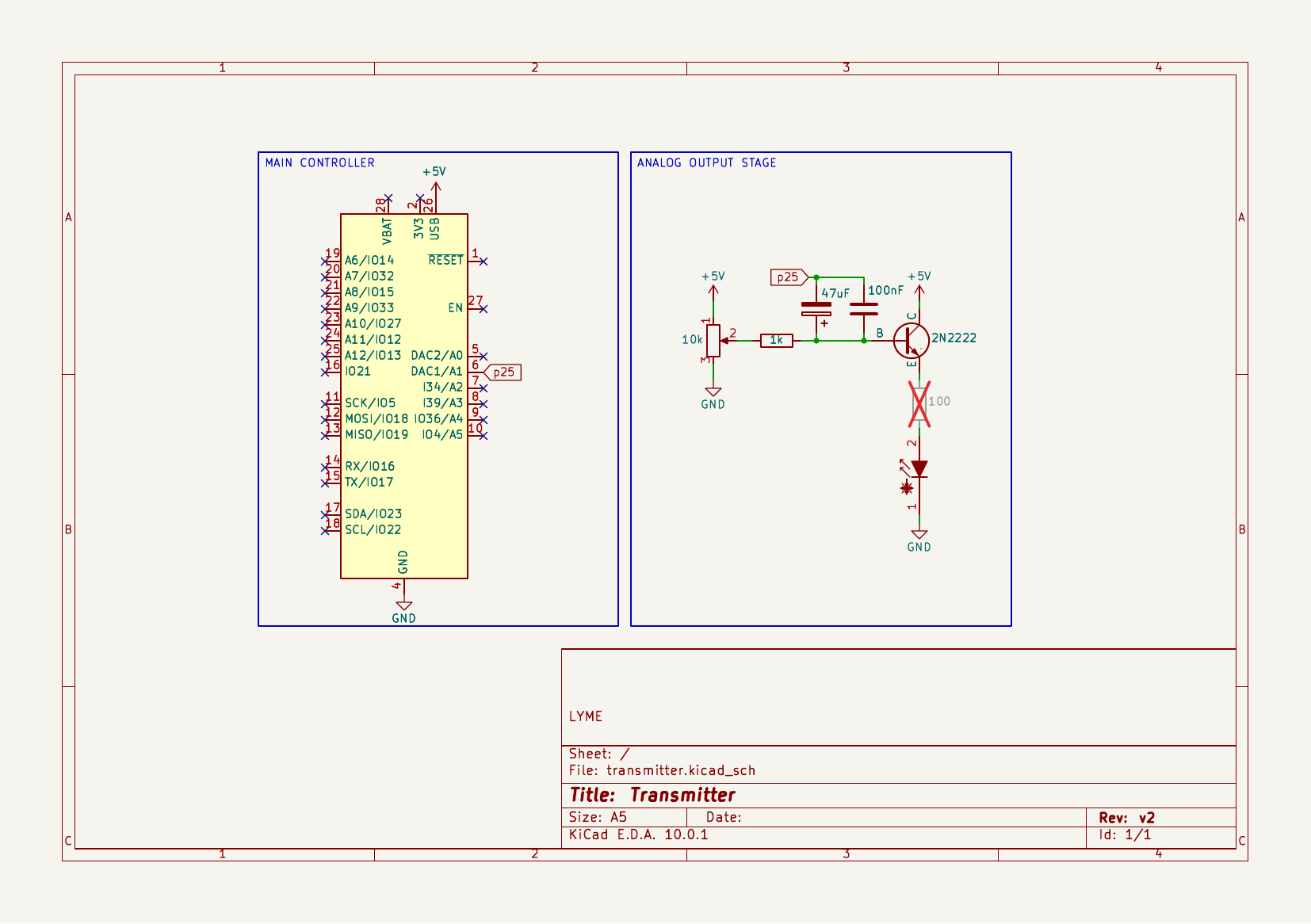Click the no-connect marker on pin 19
Screen dimensions: 1311x924
[x=325, y=261]
